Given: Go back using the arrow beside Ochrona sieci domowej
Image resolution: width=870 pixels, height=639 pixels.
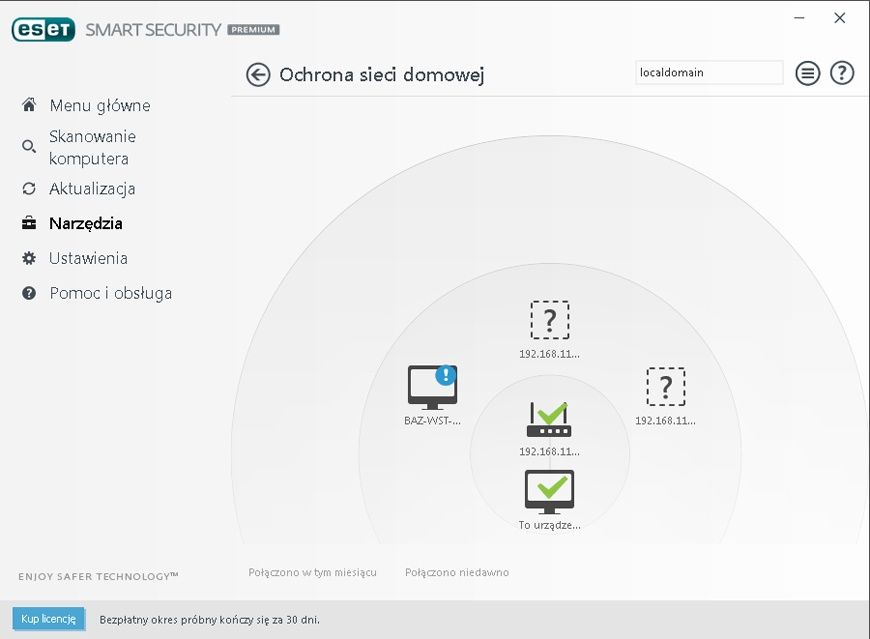Looking at the screenshot, I should [258, 75].
